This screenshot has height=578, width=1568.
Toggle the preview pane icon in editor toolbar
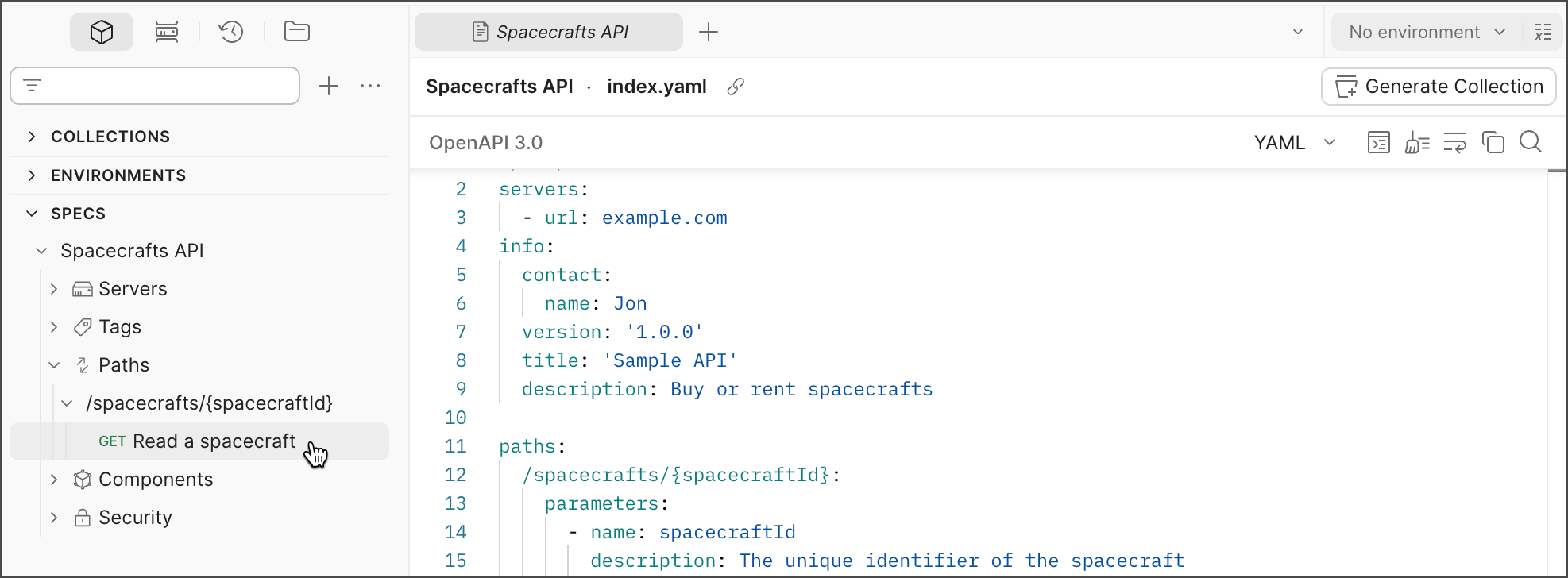pyautogui.click(x=1379, y=142)
